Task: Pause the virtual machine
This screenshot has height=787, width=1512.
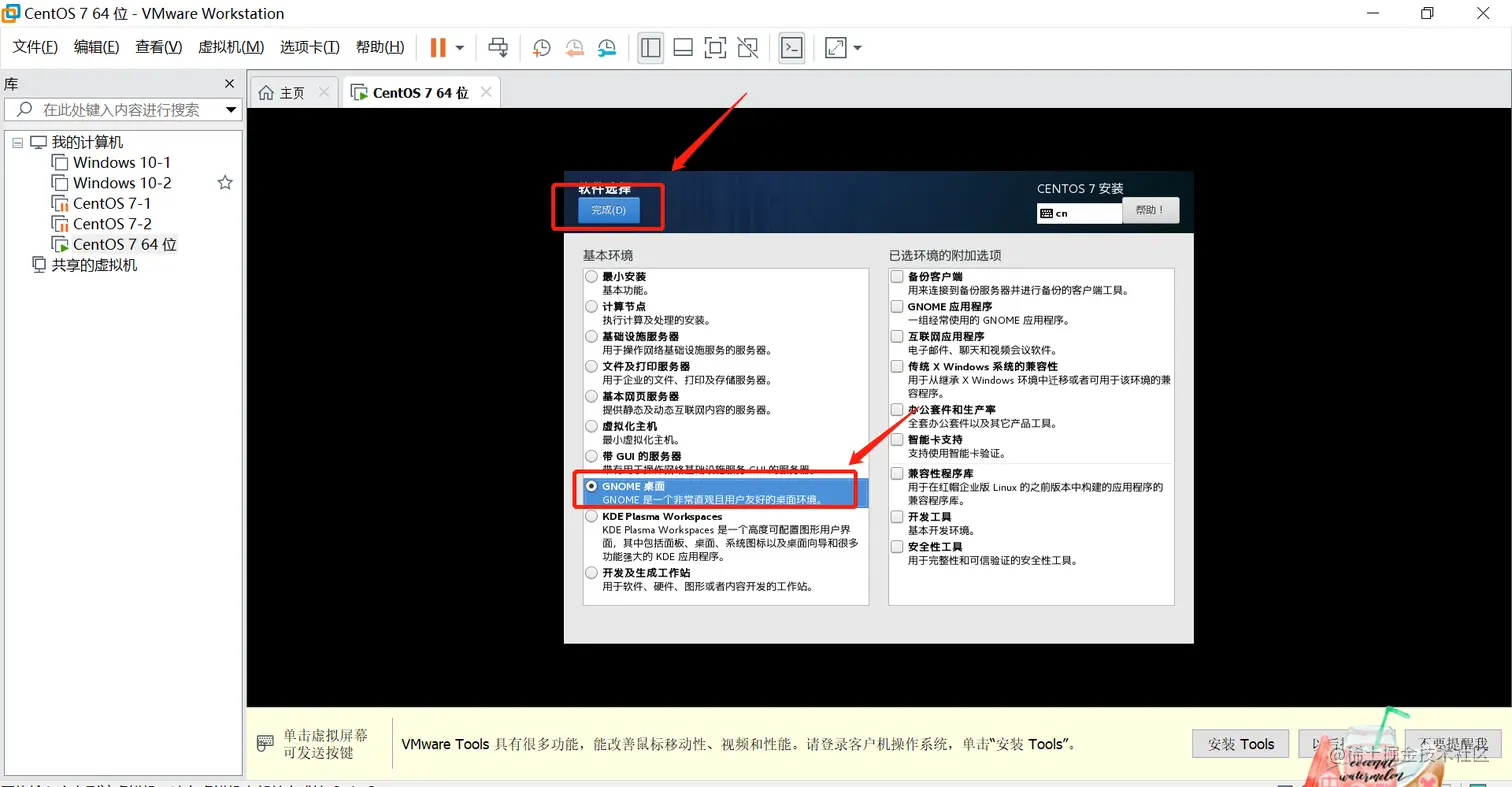Action: pyautogui.click(x=438, y=47)
